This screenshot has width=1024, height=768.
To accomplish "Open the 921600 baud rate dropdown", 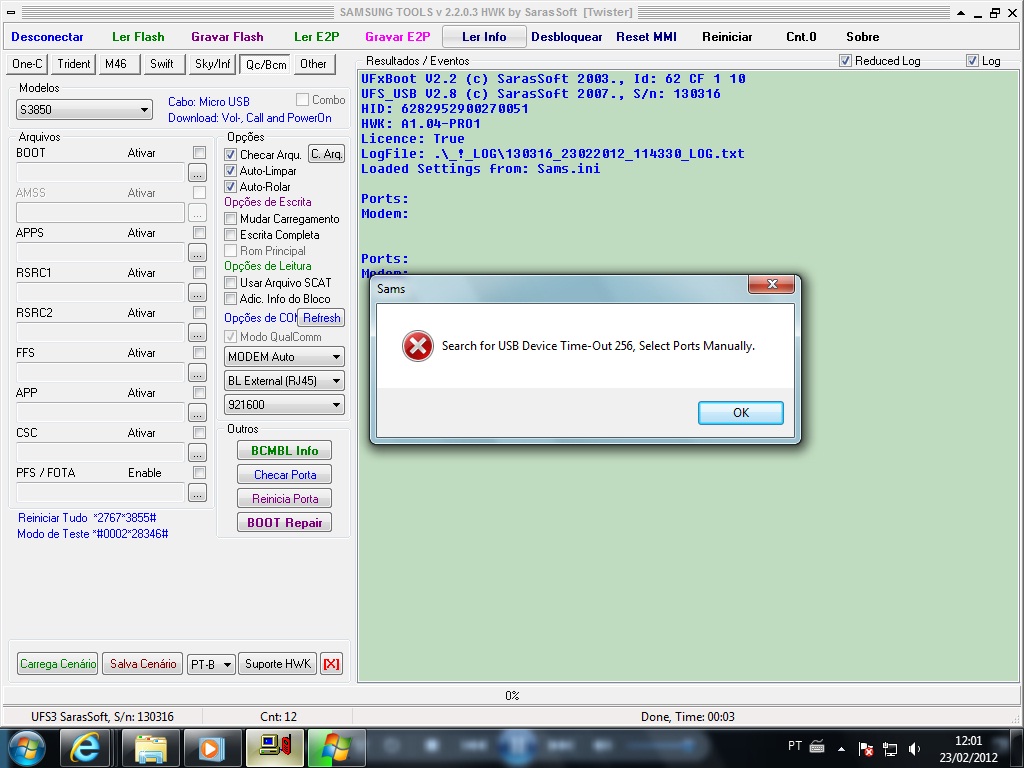I will 284,405.
